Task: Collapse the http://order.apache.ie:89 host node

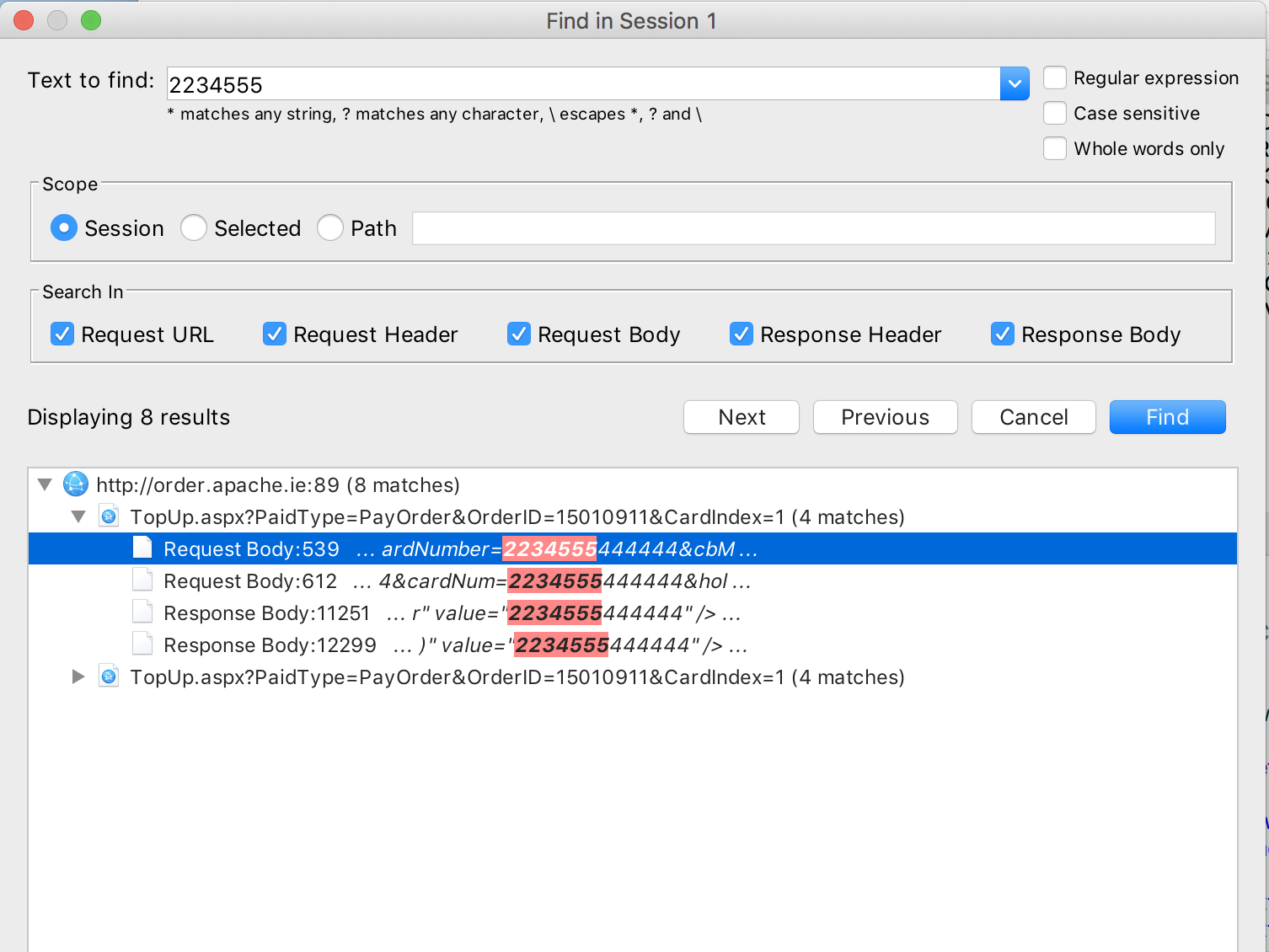Action: point(46,484)
